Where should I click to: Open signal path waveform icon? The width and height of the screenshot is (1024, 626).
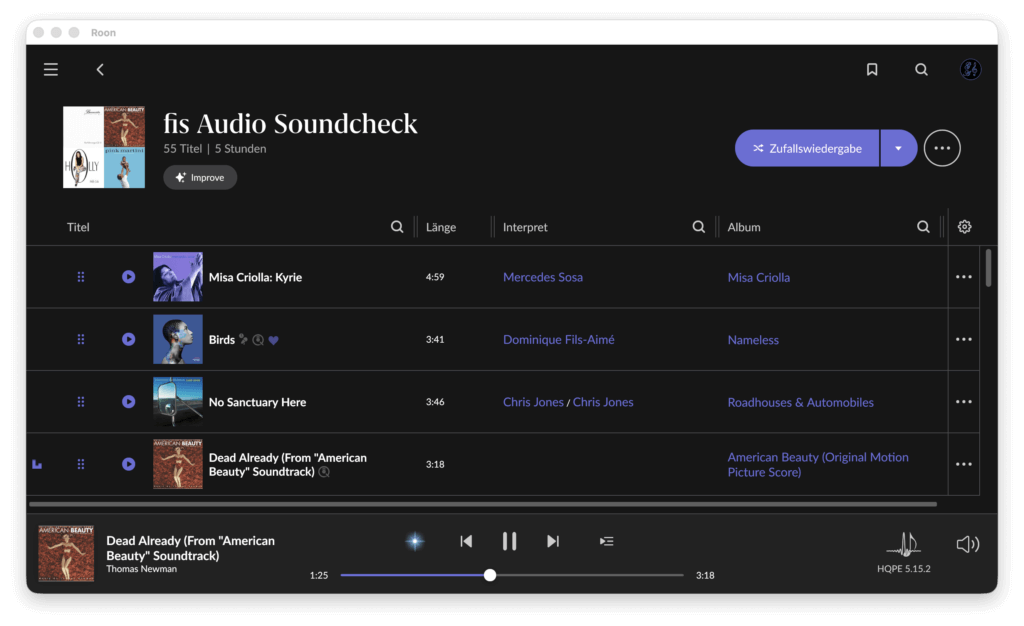pyautogui.click(x=903, y=544)
